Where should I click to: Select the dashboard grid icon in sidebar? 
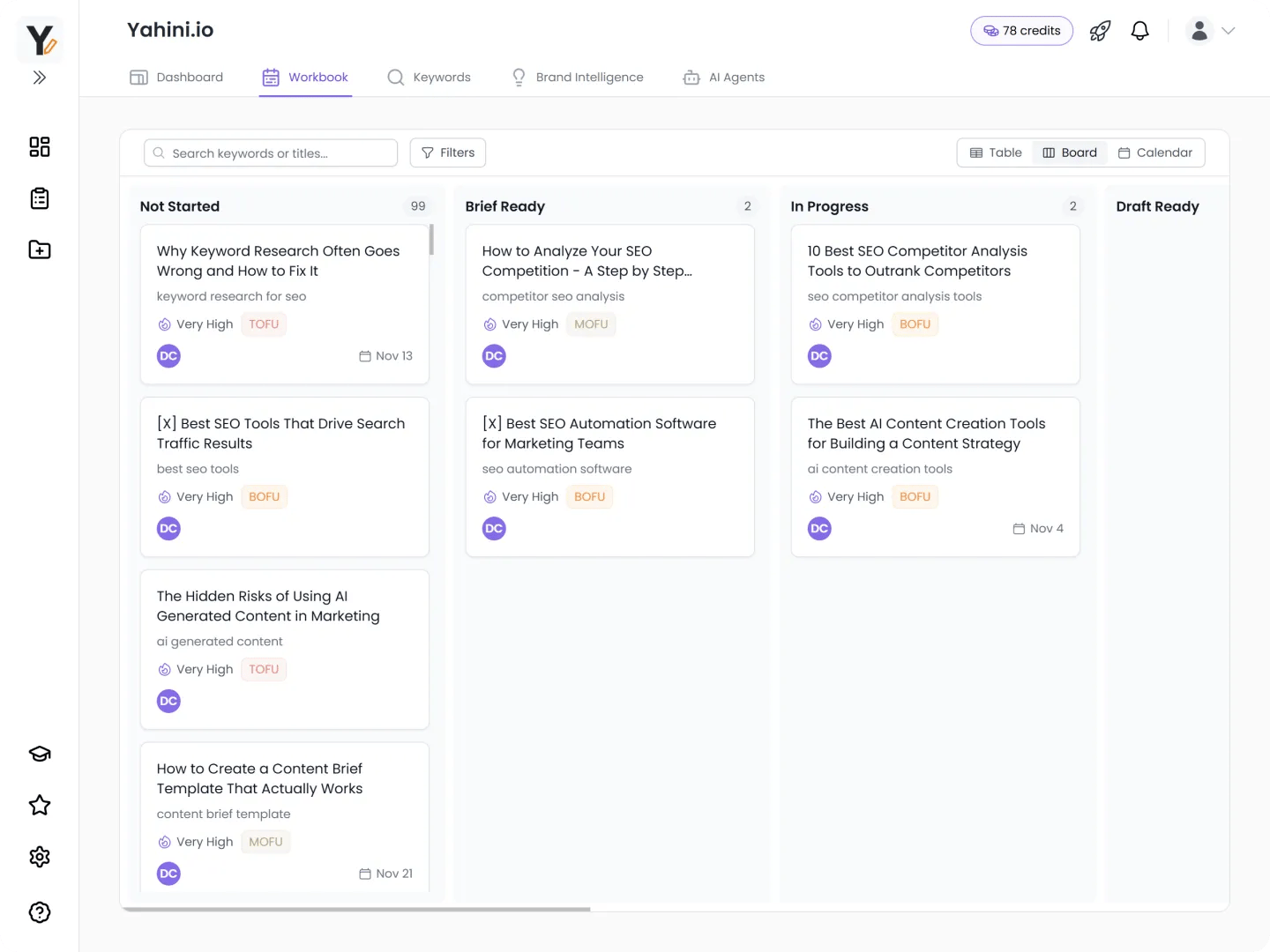tap(39, 146)
